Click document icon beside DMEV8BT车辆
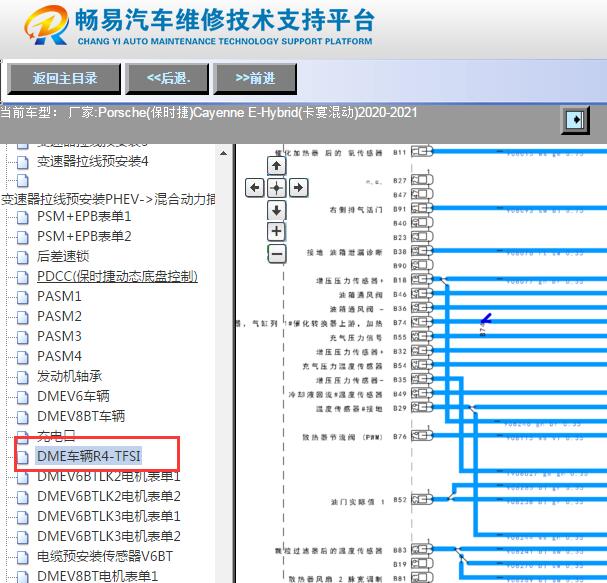 (x=23, y=417)
